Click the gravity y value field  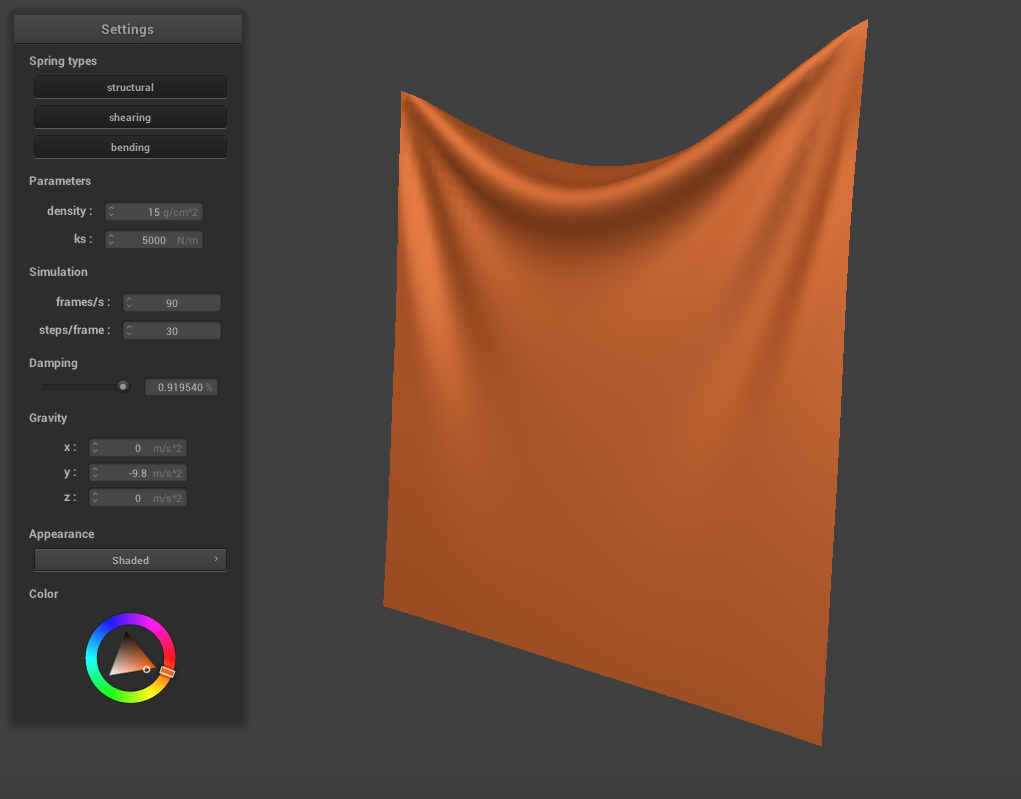coord(138,473)
